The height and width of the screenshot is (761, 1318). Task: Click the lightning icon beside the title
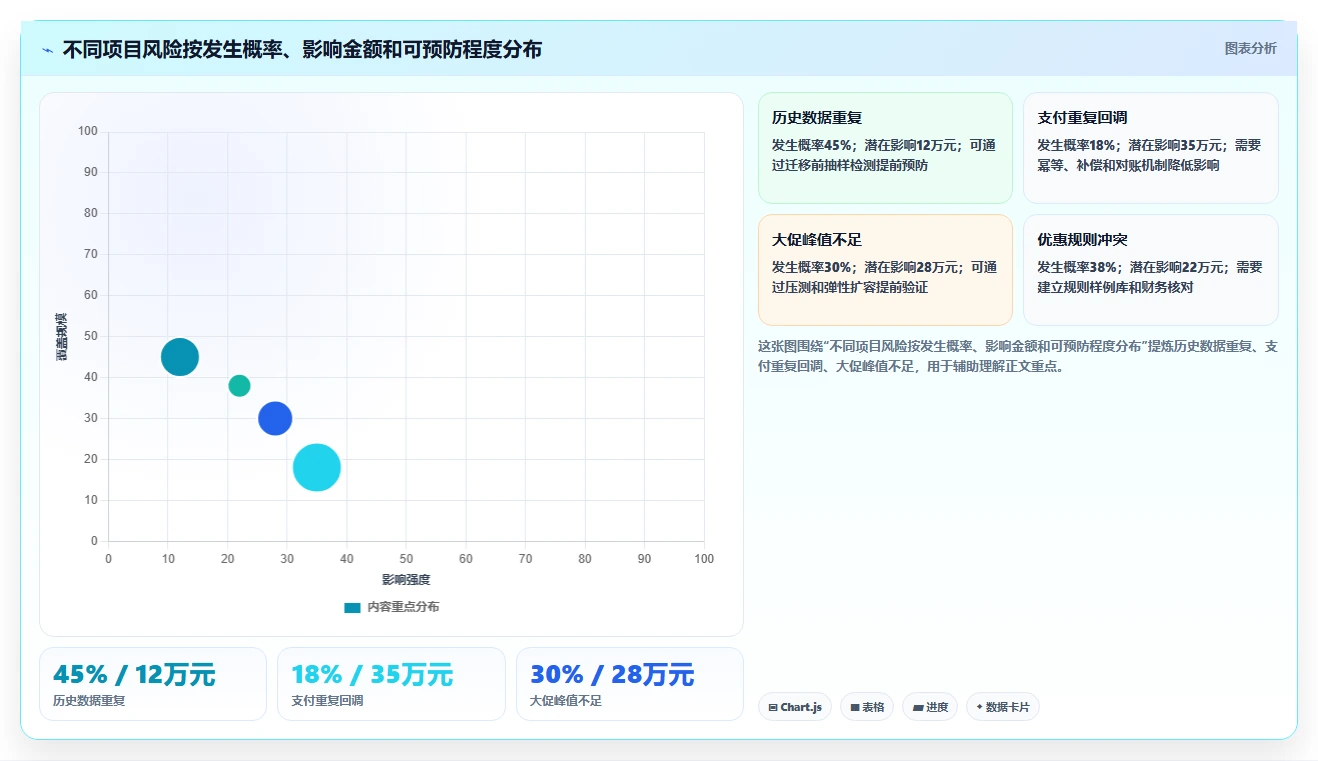pos(48,49)
